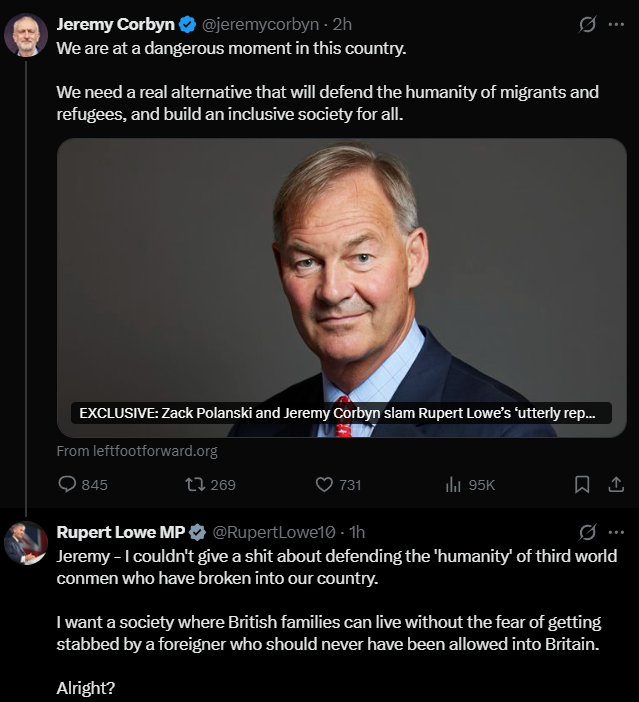Viewport: 639px width, 702px height.
Task: Repost Jeremy Corbyn's tweet
Action: [195, 485]
